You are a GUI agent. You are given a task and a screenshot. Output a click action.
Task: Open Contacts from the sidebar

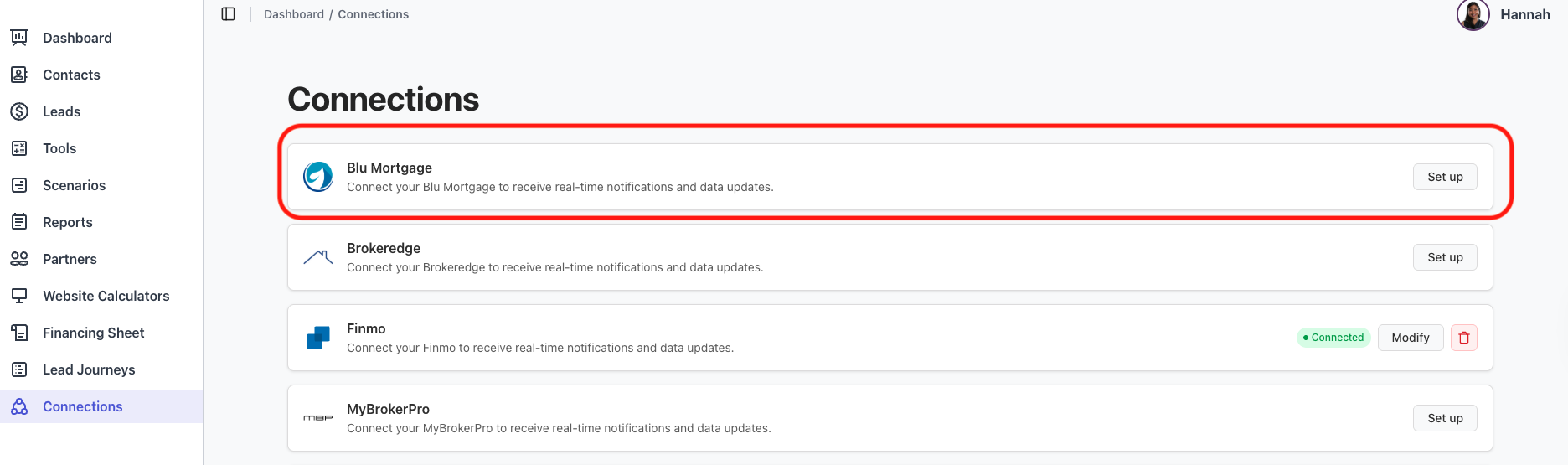(x=71, y=75)
